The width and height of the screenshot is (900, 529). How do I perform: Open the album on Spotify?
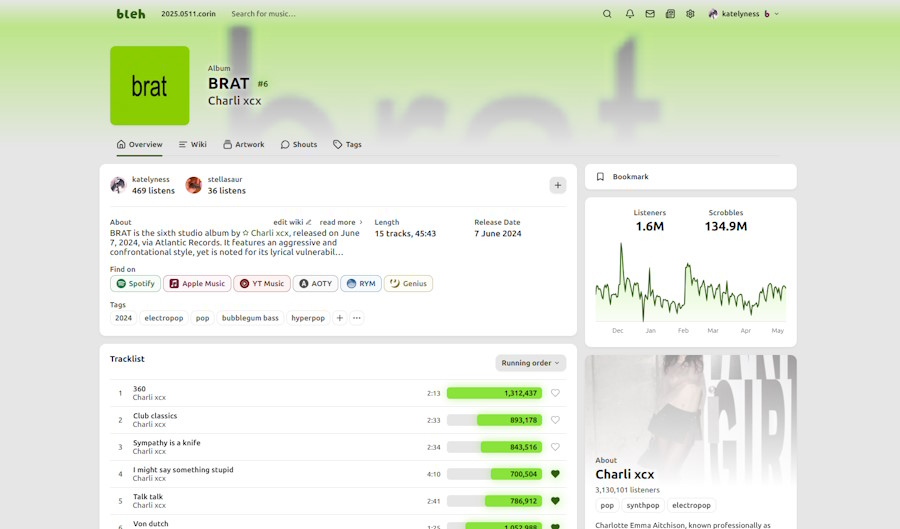tap(135, 284)
